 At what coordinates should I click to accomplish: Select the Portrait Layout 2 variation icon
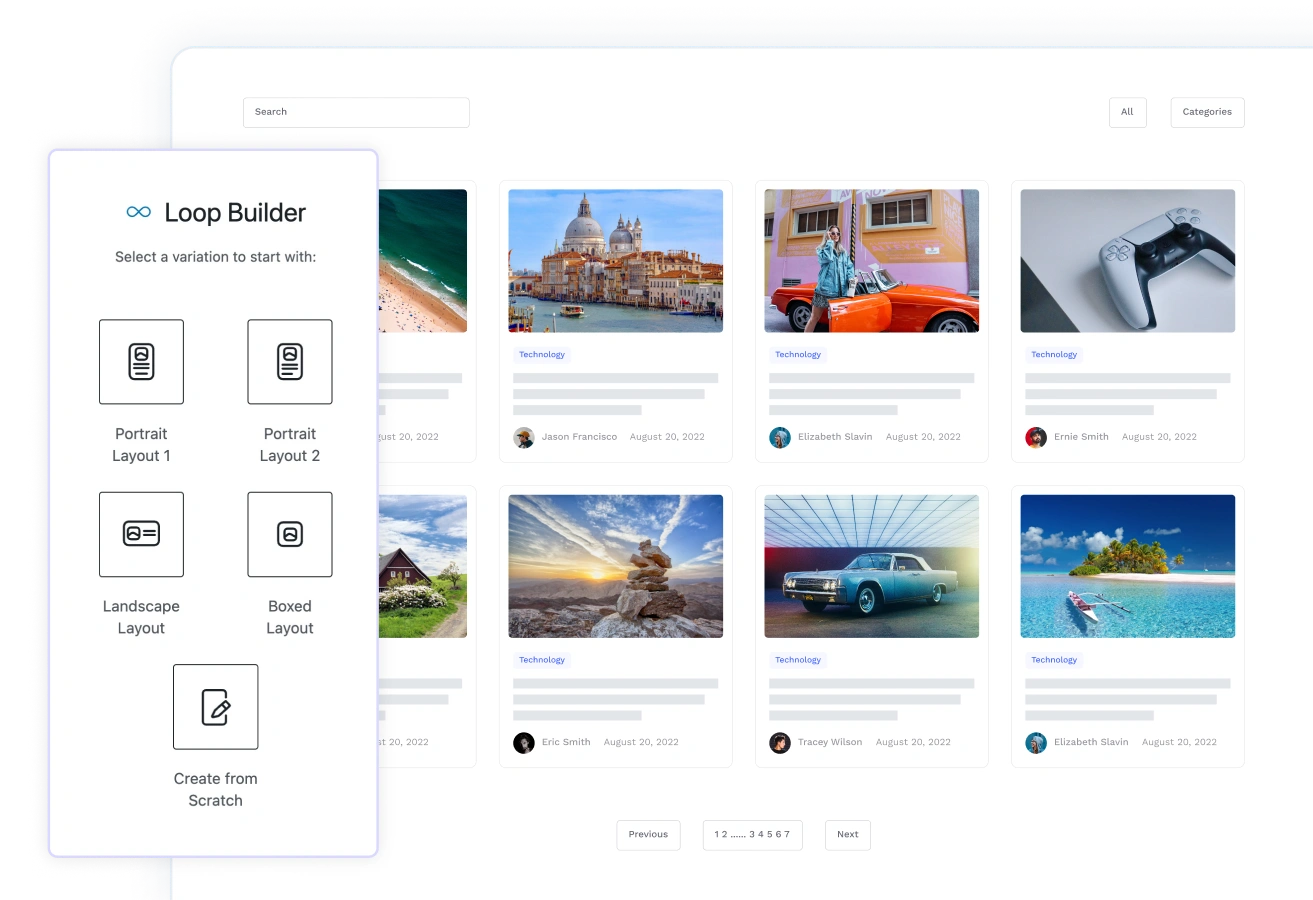coord(290,362)
